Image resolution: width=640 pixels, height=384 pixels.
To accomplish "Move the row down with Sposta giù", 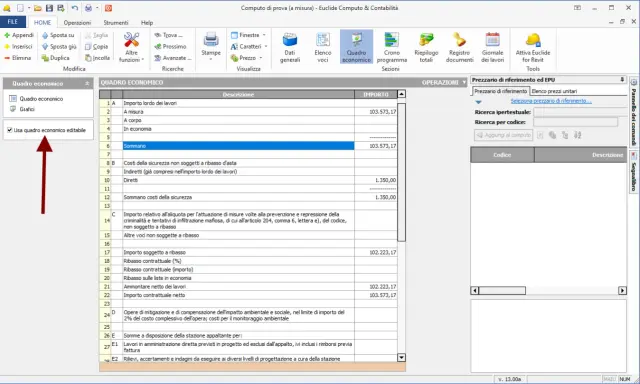I will 59,47.
